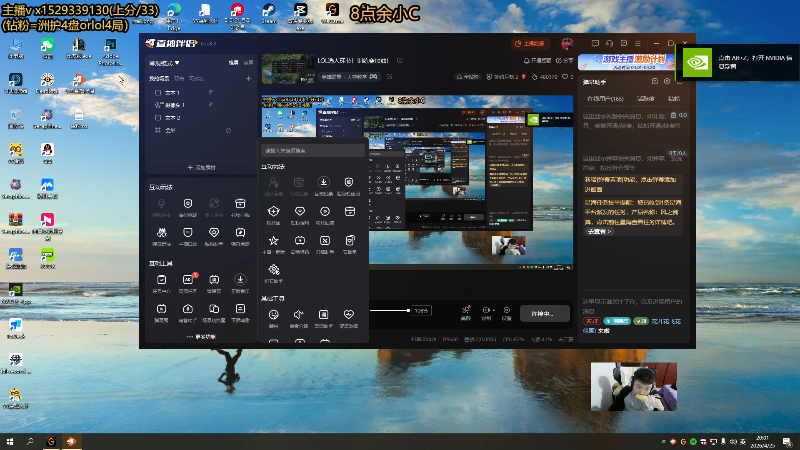Click the shield icon in the popup's first row
Screen dimensions: 800x450
coord(349,183)
